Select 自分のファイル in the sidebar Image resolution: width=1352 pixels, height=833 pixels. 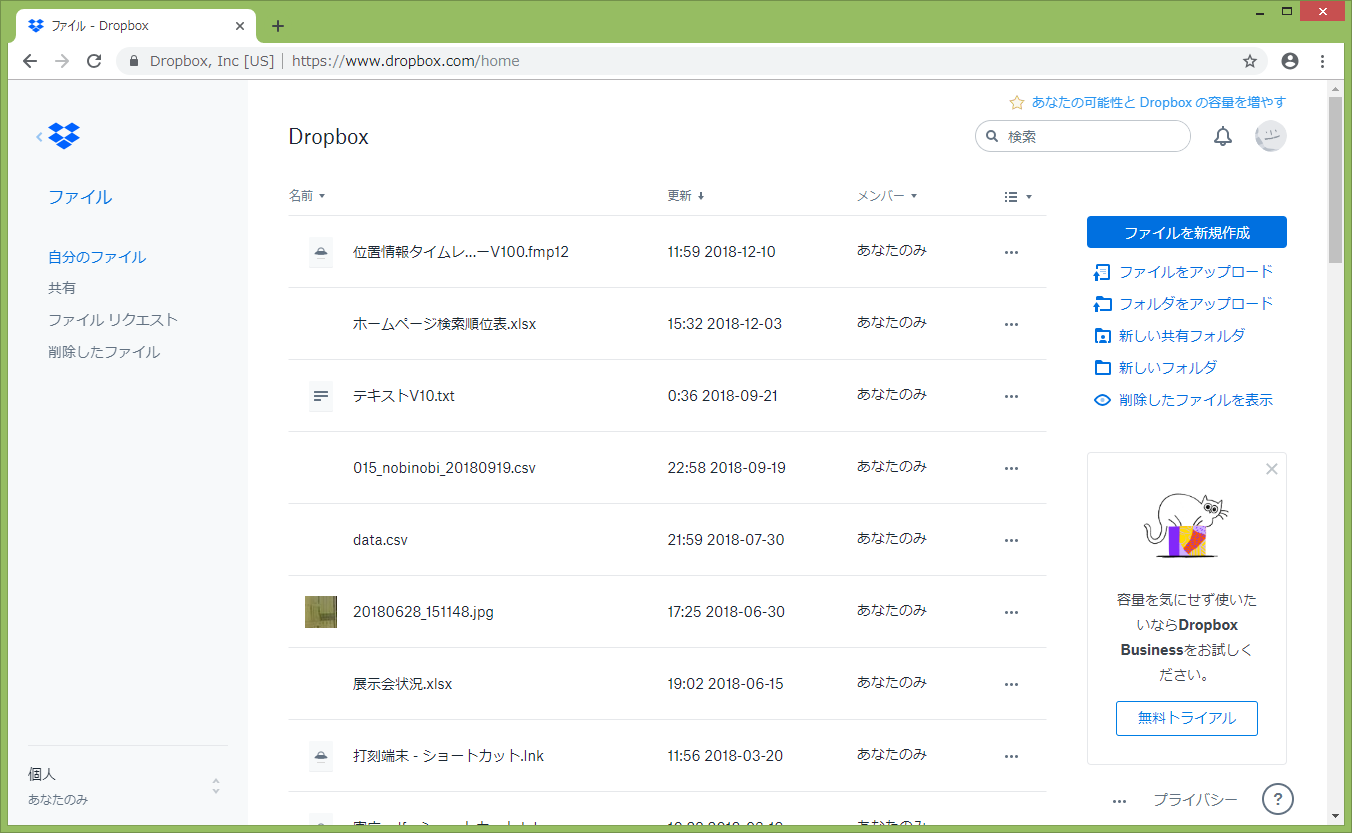97,257
